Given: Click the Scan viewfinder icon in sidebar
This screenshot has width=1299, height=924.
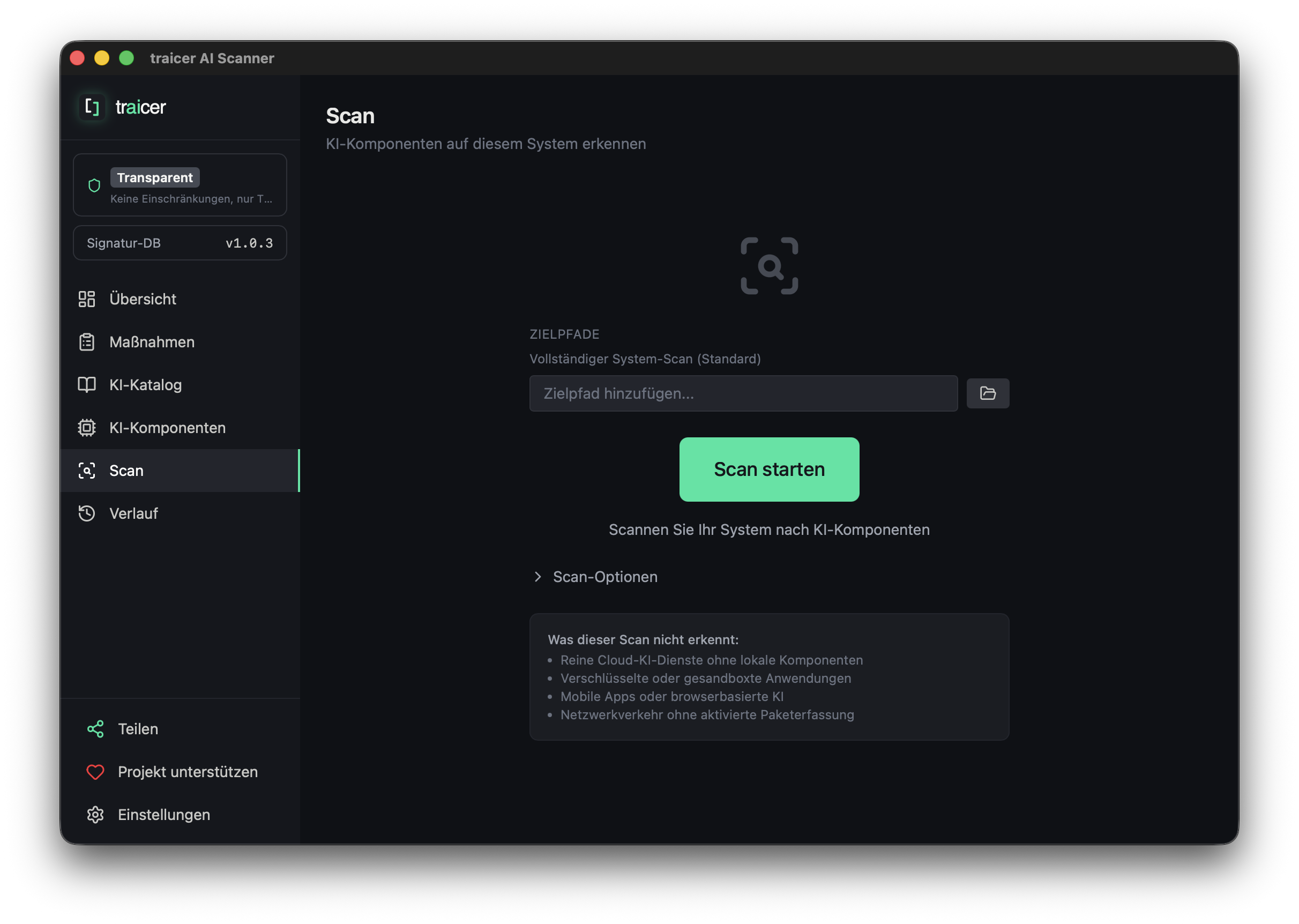Looking at the screenshot, I should tap(86, 471).
